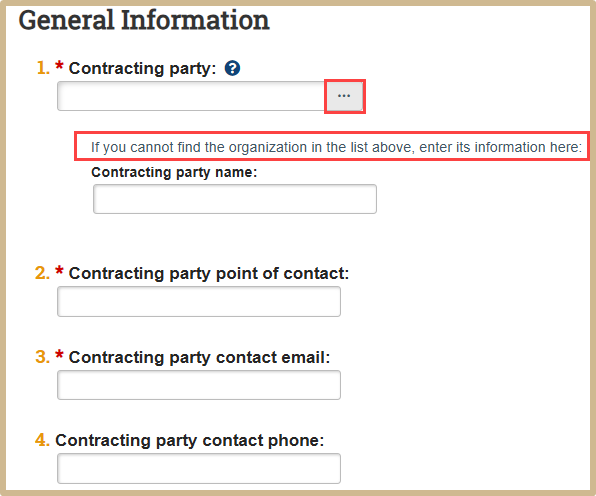Image resolution: width=596 pixels, height=496 pixels.
Task: Click the 'Contracting party point of contact:' label
Action: pos(209,274)
